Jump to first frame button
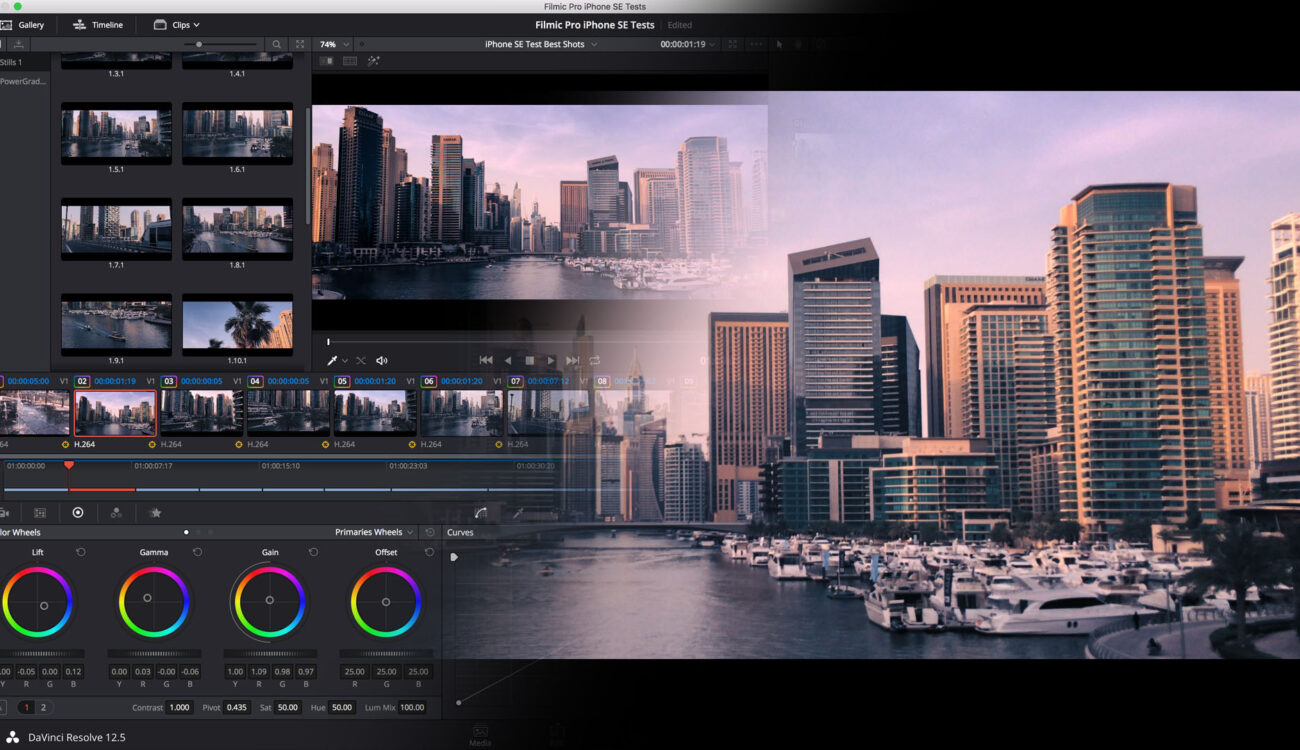Image resolution: width=1300 pixels, height=750 pixels. click(486, 360)
